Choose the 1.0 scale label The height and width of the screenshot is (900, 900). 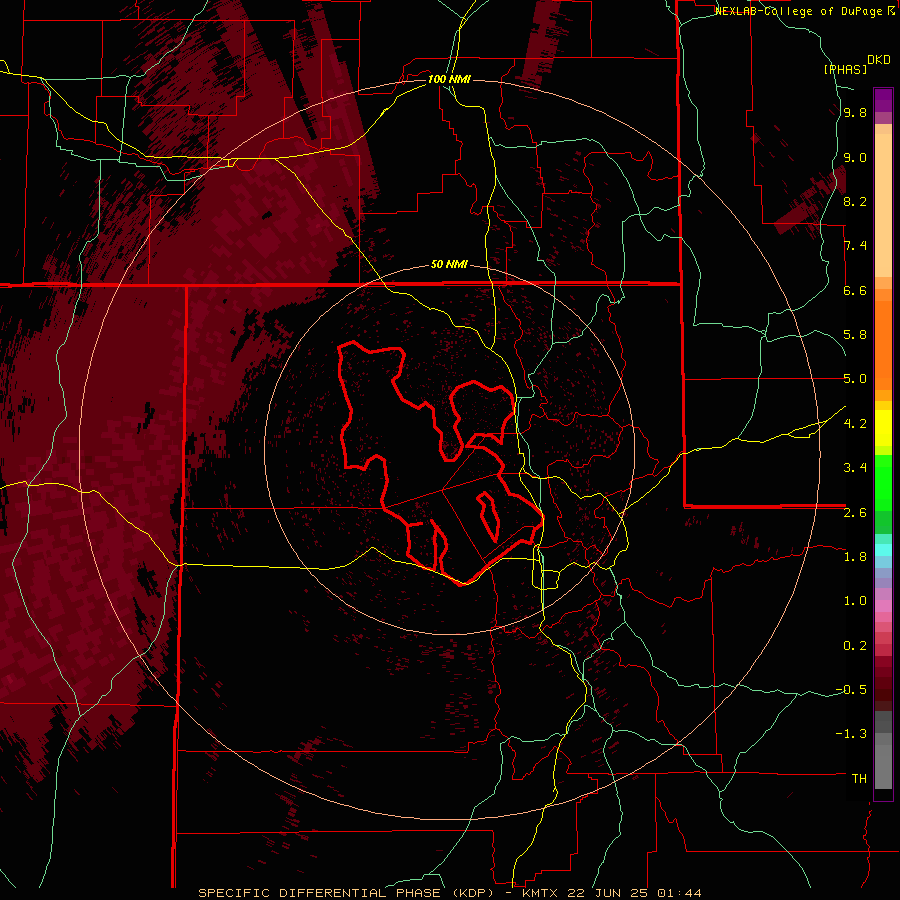click(x=855, y=601)
